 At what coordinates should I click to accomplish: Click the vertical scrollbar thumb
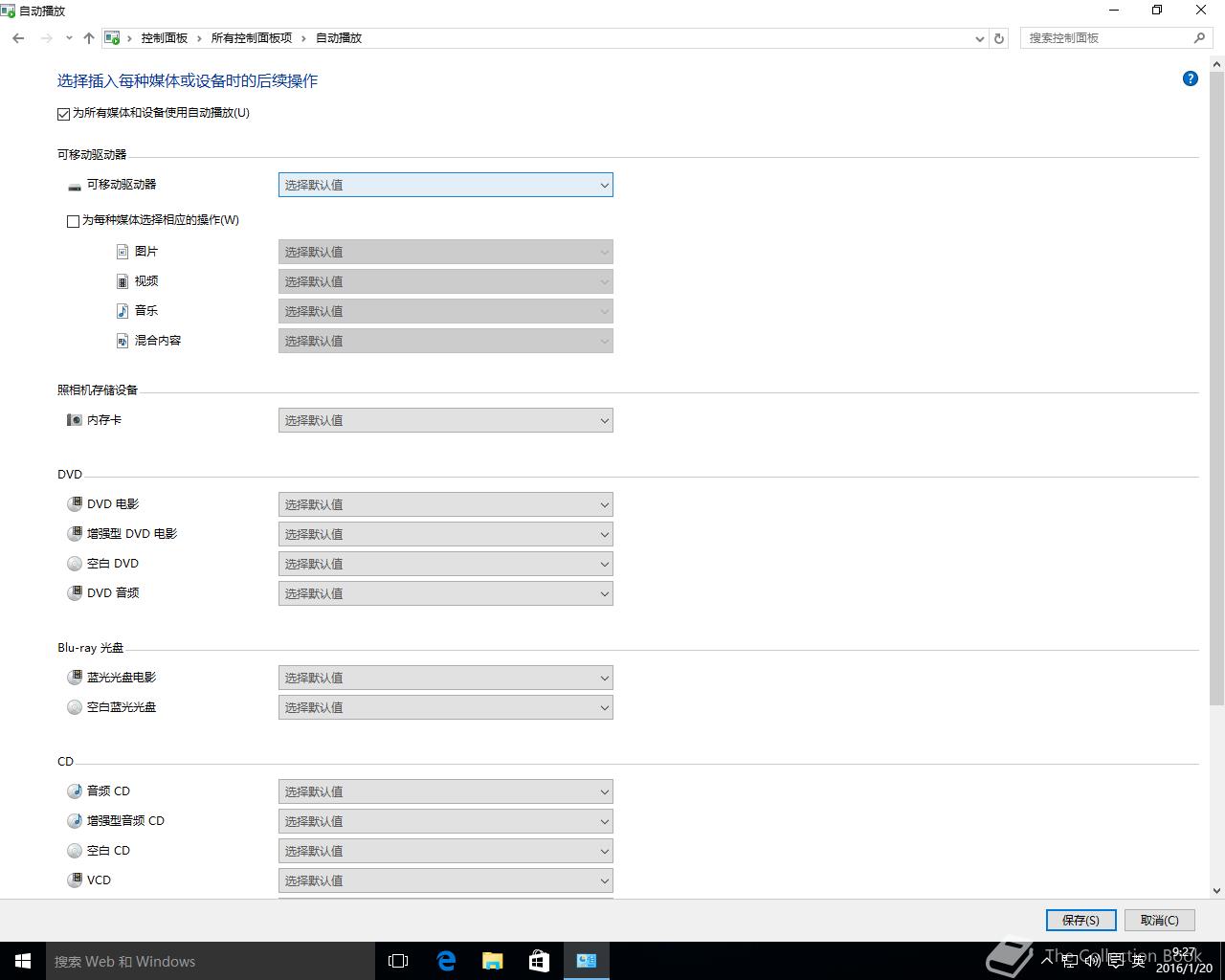1217,388
